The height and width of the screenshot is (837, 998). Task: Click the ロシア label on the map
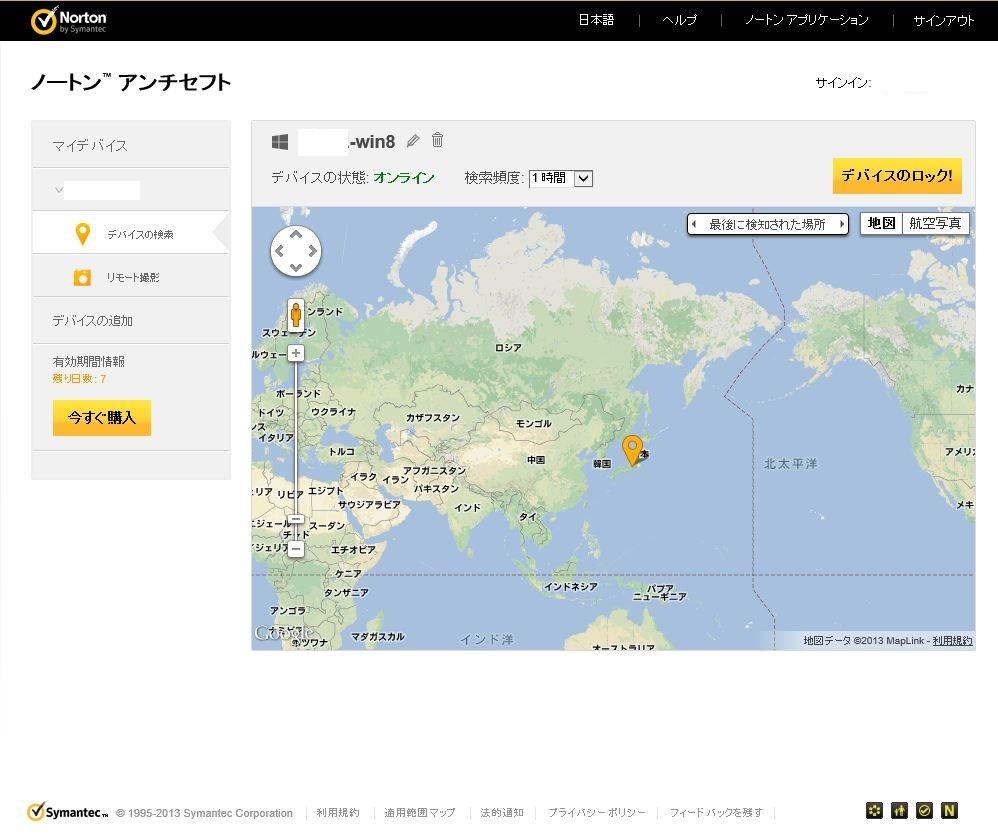pos(508,348)
